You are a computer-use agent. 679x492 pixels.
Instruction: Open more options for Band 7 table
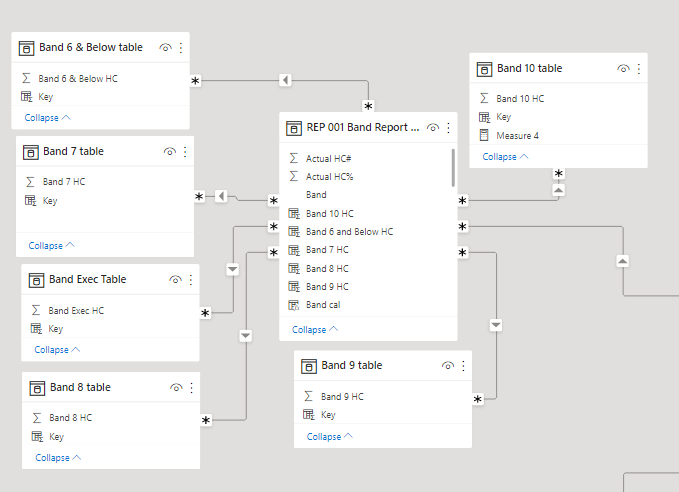pos(185,152)
